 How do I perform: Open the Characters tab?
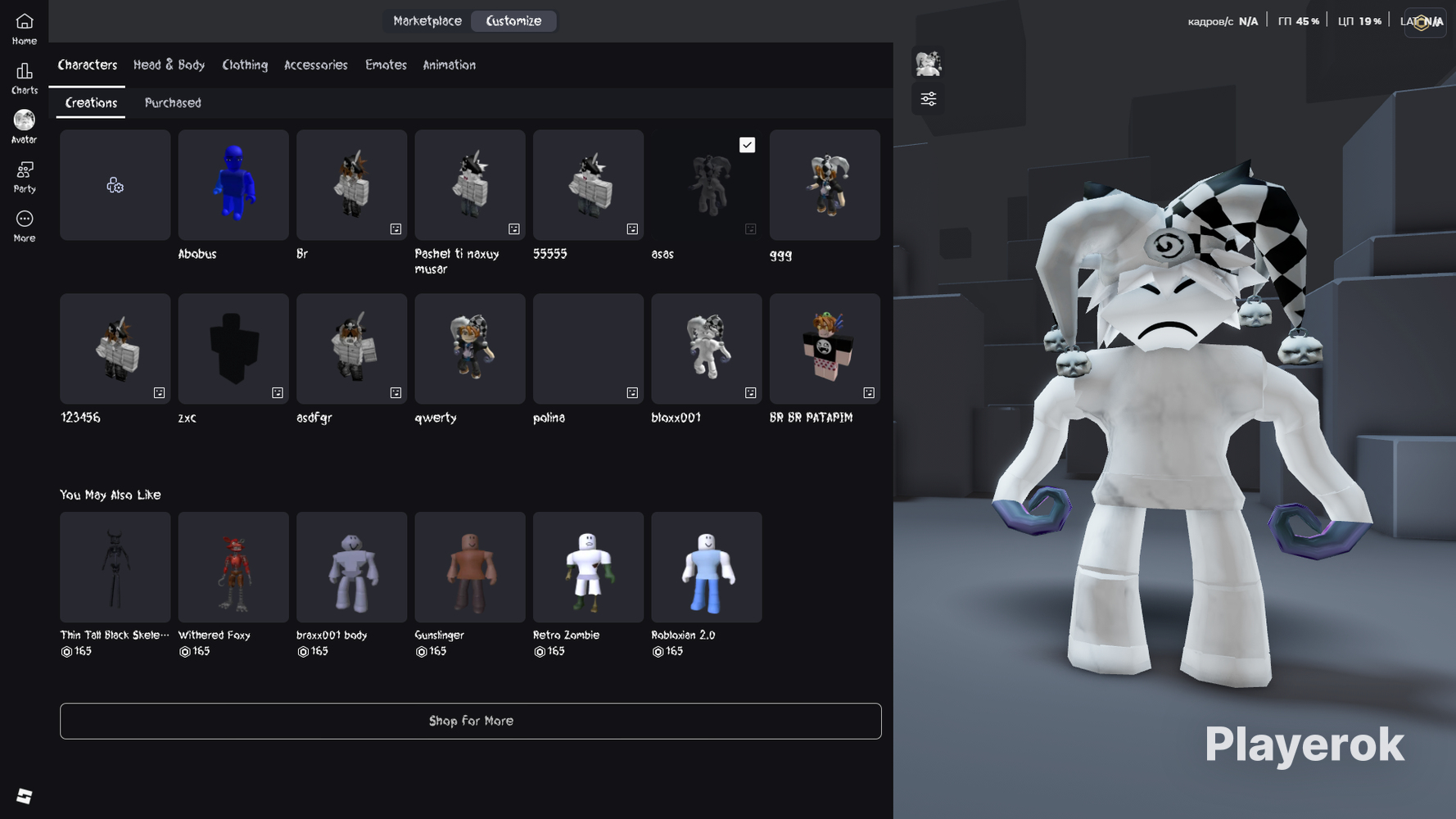[x=88, y=65]
